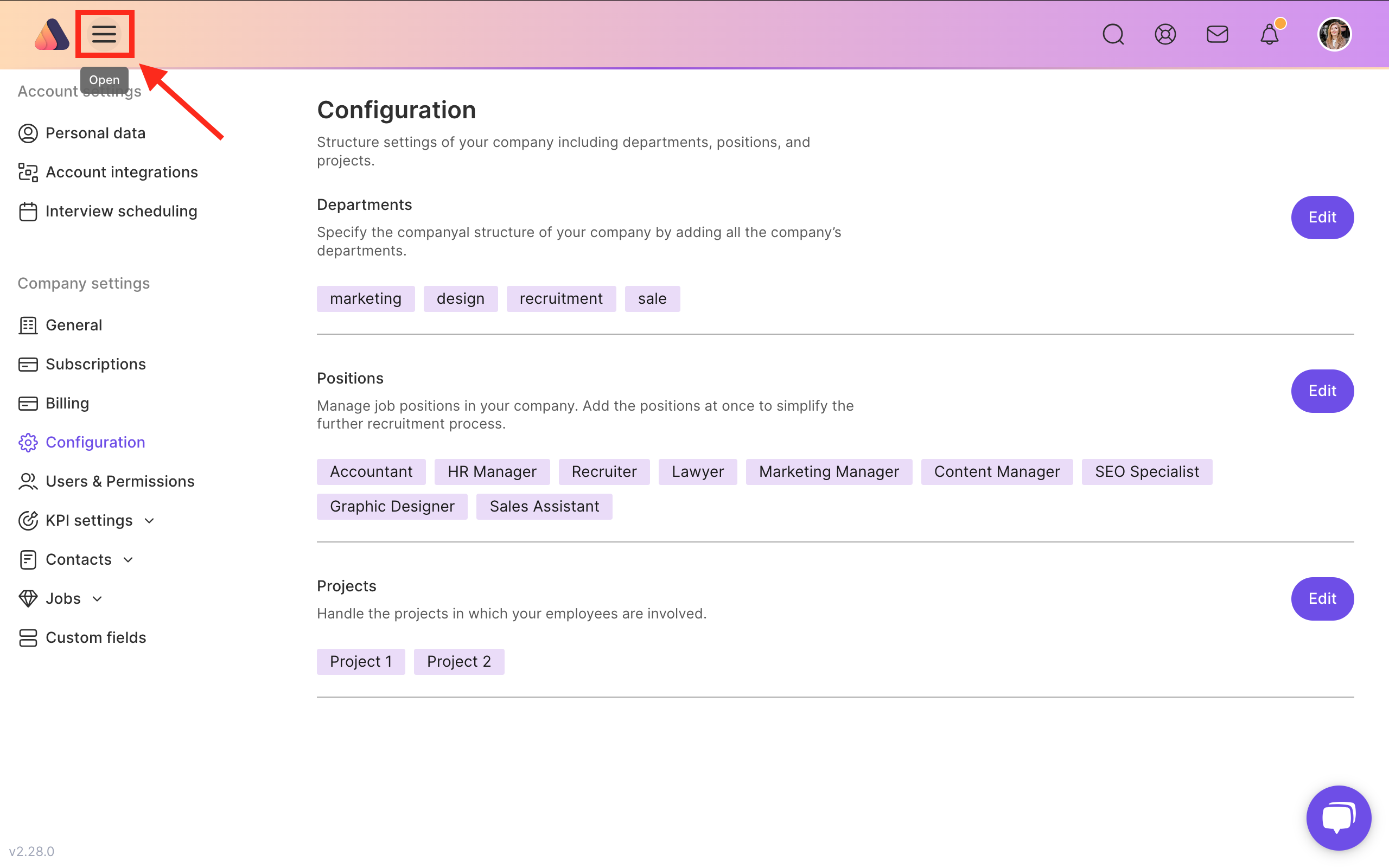Open Interview scheduling page
1389x868 pixels.
[121, 211]
